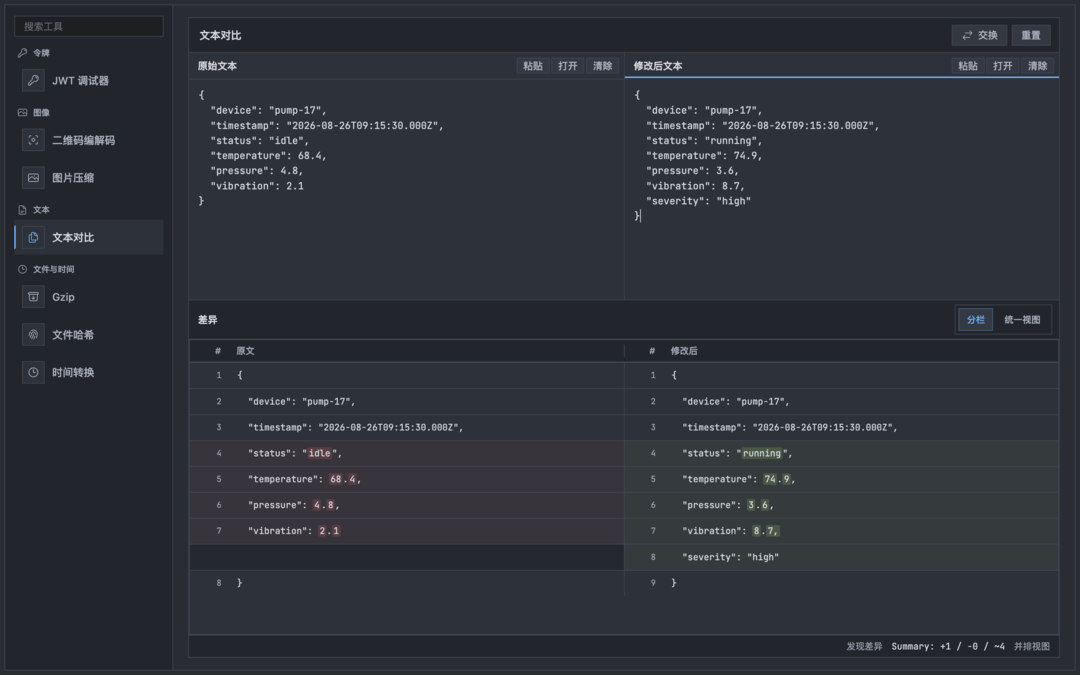Viewport: 1080px width, 675px height.
Task: Click the modified "pressure": 3.6 diff line
Action: click(842, 505)
